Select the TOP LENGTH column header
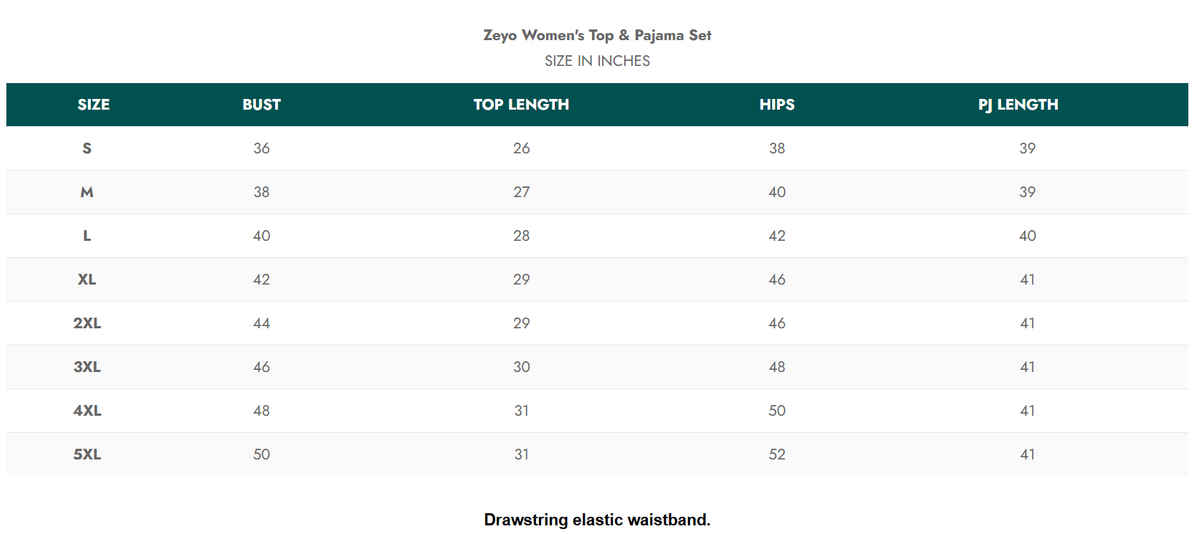The width and height of the screenshot is (1200, 534). (521, 104)
